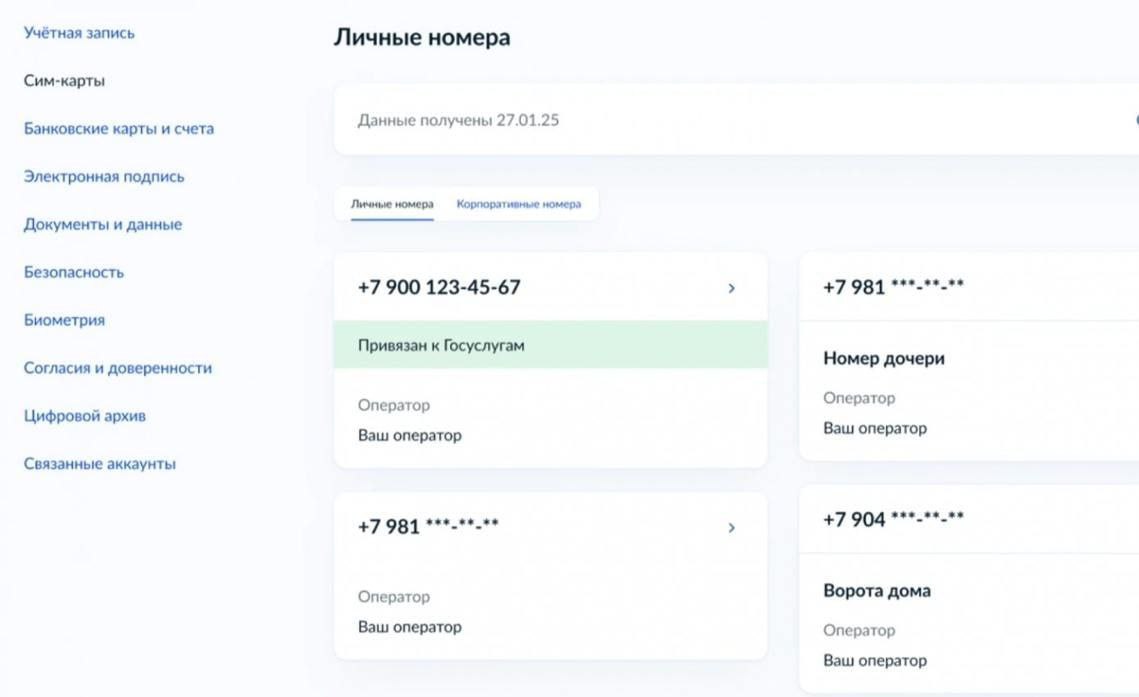Open the Номер дочери number card
The image size is (1139, 697).
883,358
